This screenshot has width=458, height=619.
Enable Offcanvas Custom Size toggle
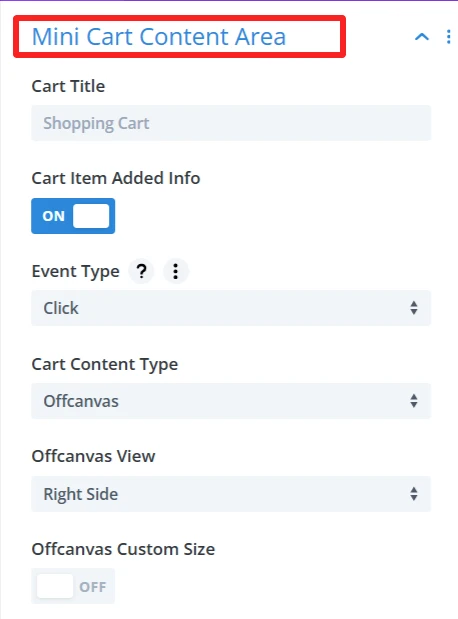click(x=73, y=586)
